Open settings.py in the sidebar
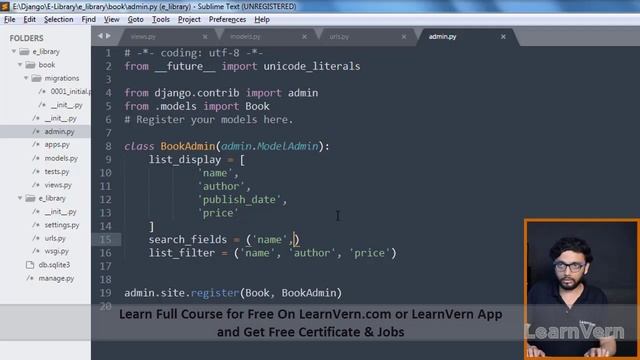 pos(62,225)
